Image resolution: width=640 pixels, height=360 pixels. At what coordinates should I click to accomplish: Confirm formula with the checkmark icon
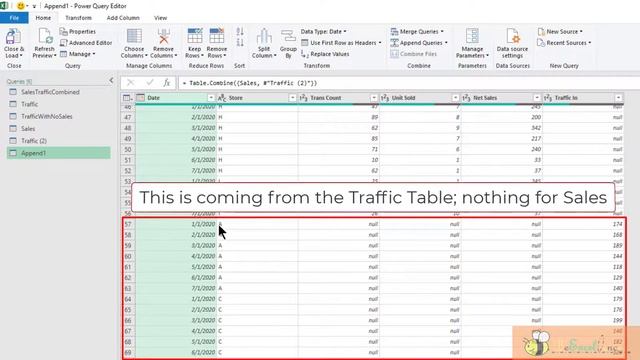coord(150,83)
